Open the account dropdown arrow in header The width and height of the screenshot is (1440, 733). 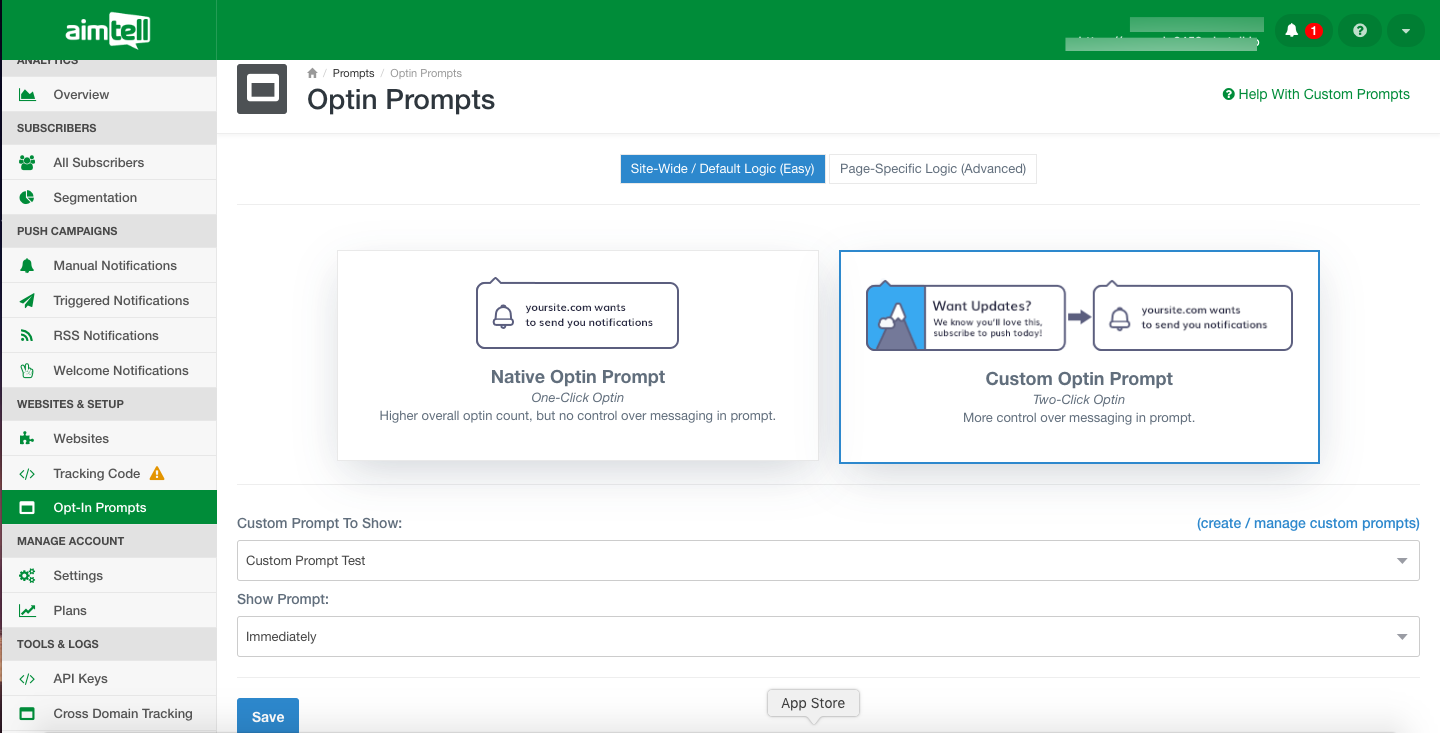coord(1405,31)
